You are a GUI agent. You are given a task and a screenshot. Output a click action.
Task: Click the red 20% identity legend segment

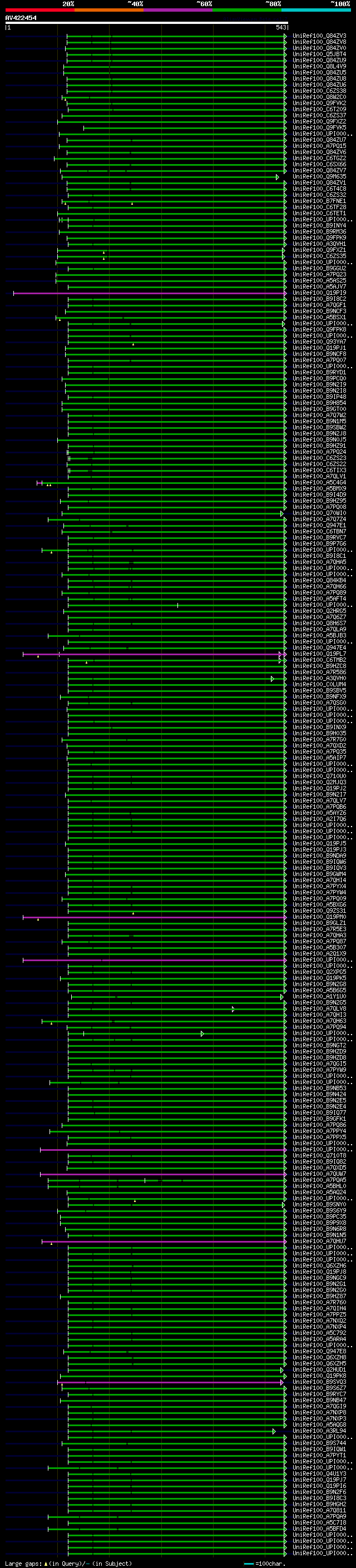[39, 10]
